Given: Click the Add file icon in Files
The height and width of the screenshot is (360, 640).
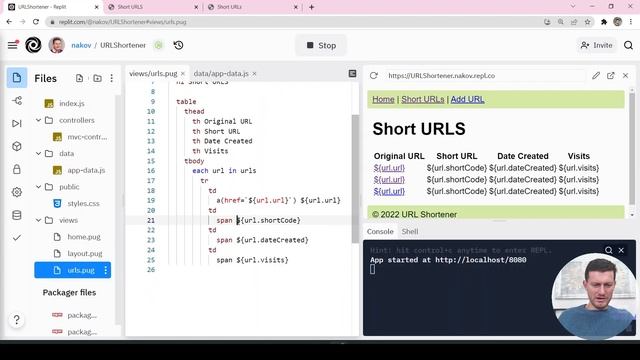Looking at the screenshot, I should [x=79, y=78].
